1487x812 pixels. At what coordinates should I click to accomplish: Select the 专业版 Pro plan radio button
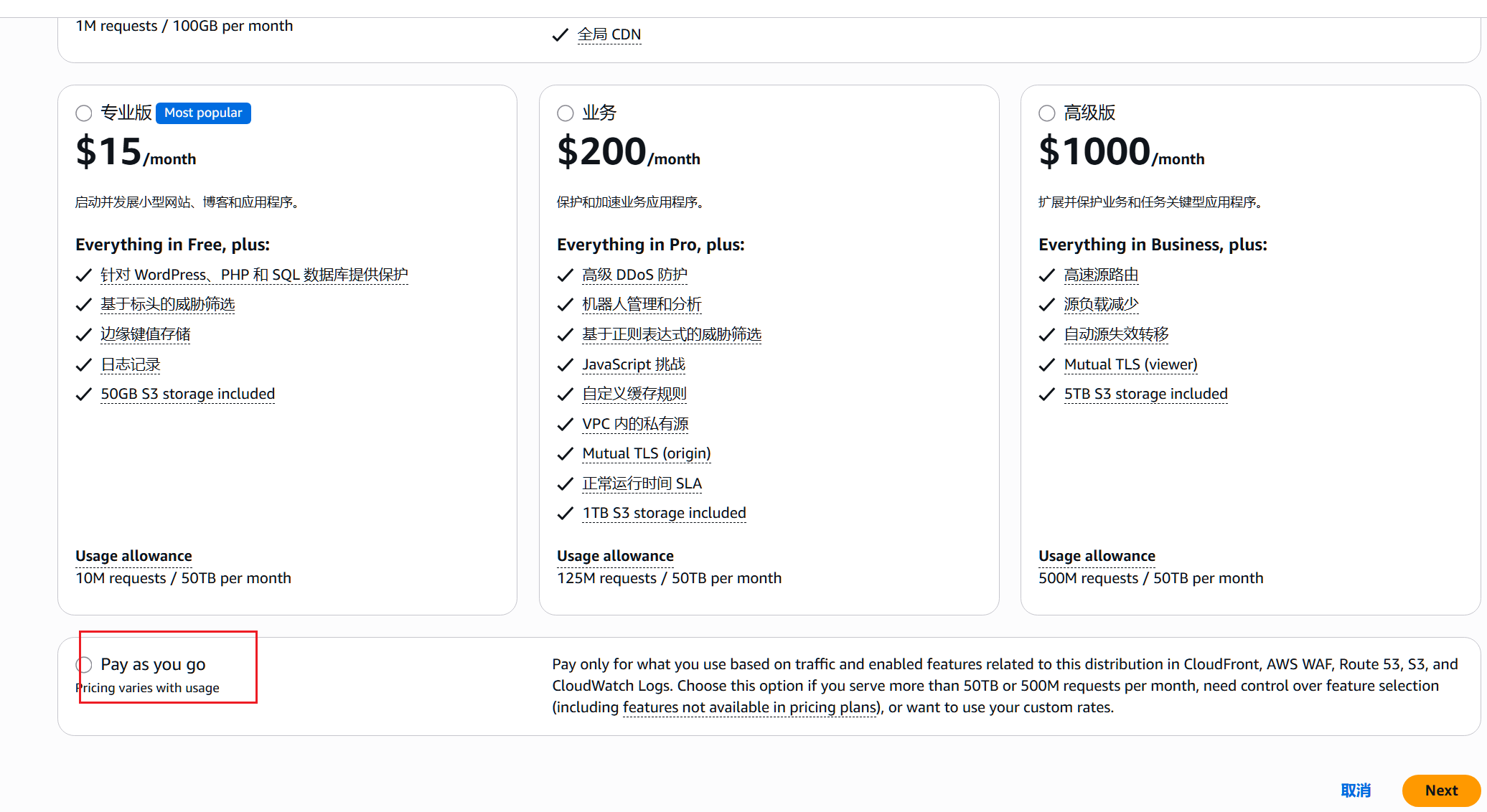[84, 113]
